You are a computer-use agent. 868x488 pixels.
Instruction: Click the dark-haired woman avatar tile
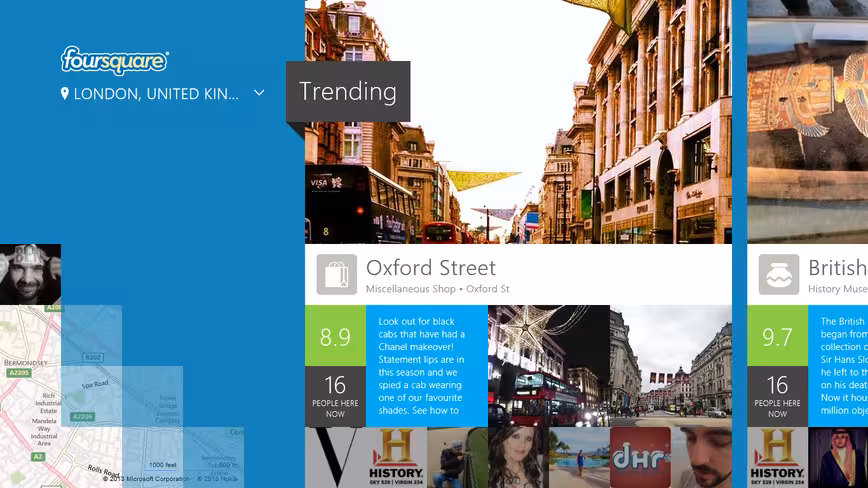tap(518, 457)
